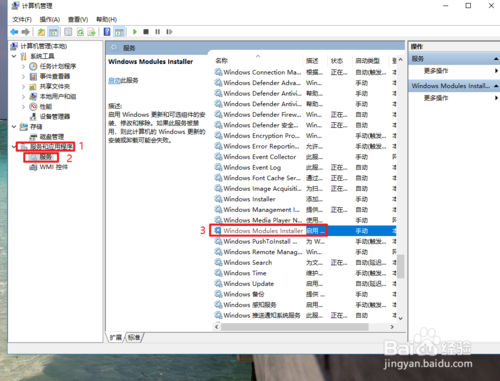
Task: Select Windows Remote Management row
Action: [305, 252]
